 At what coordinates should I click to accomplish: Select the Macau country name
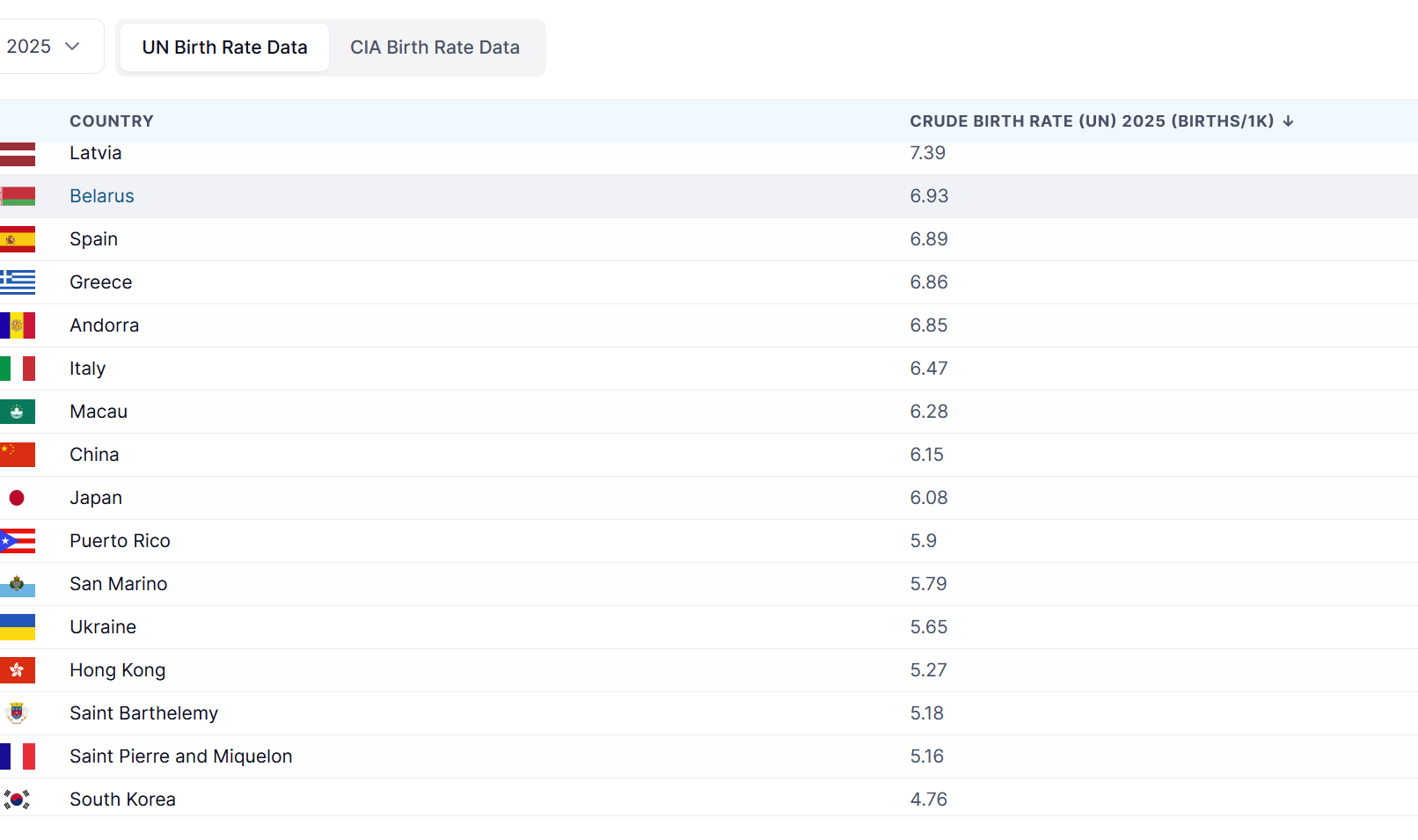pyautogui.click(x=99, y=412)
